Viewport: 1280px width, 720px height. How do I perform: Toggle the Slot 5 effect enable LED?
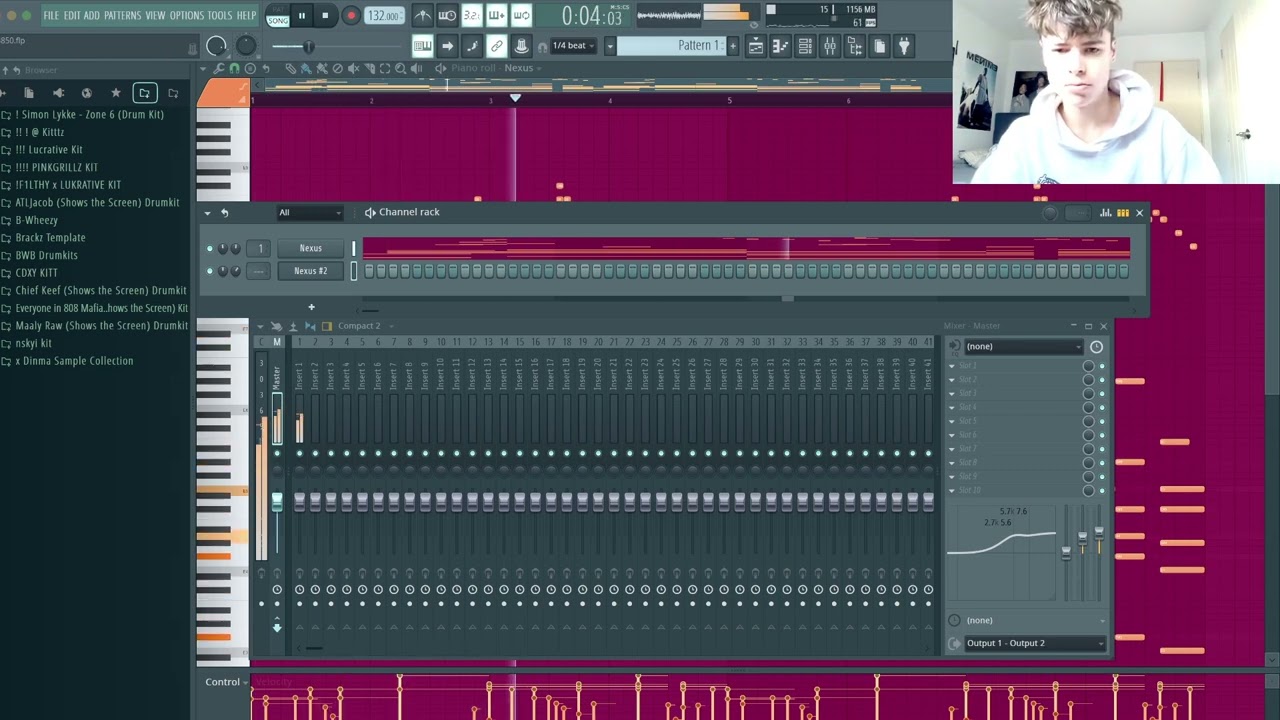(1102, 421)
